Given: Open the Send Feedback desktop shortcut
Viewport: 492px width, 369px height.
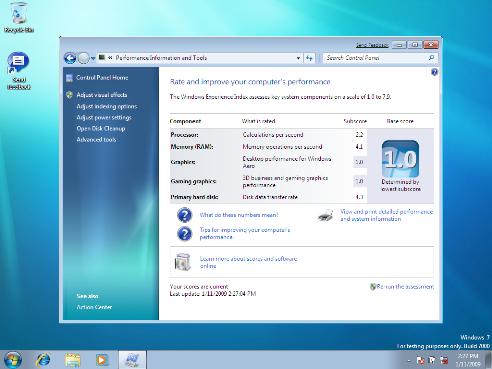Looking at the screenshot, I should (x=18, y=71).
